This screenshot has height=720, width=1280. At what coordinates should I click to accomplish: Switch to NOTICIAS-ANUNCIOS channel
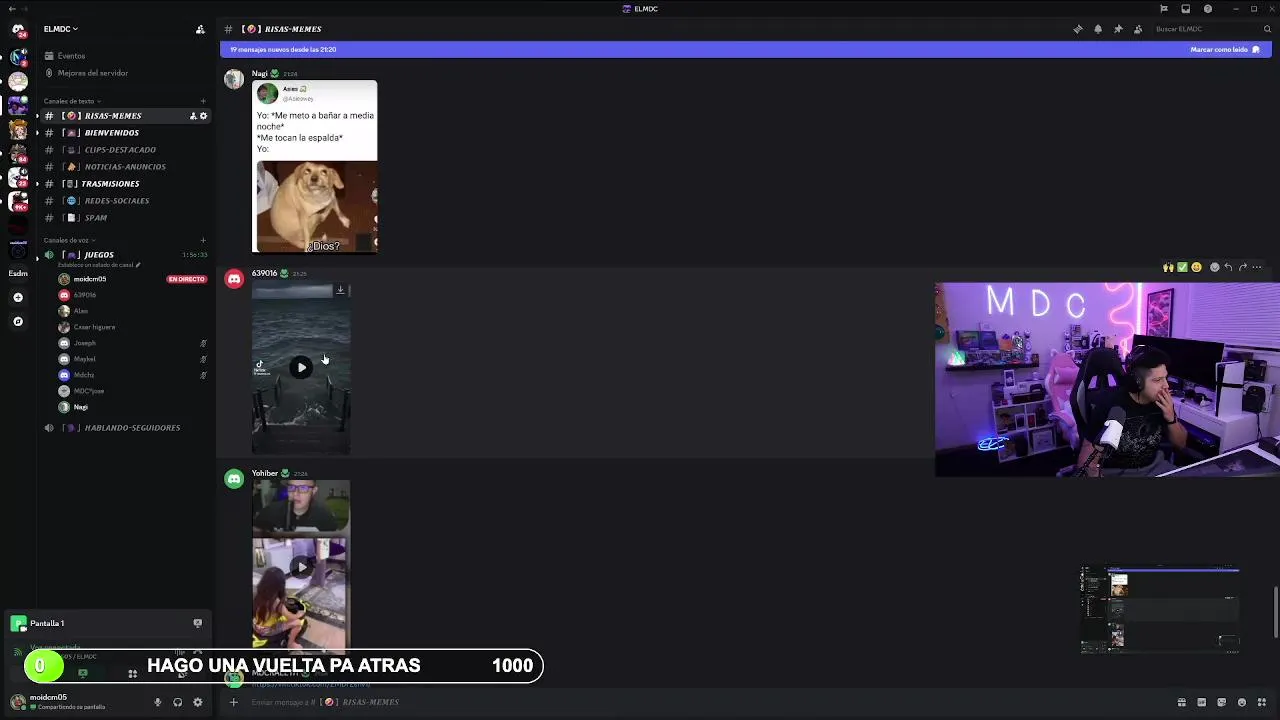124,167
